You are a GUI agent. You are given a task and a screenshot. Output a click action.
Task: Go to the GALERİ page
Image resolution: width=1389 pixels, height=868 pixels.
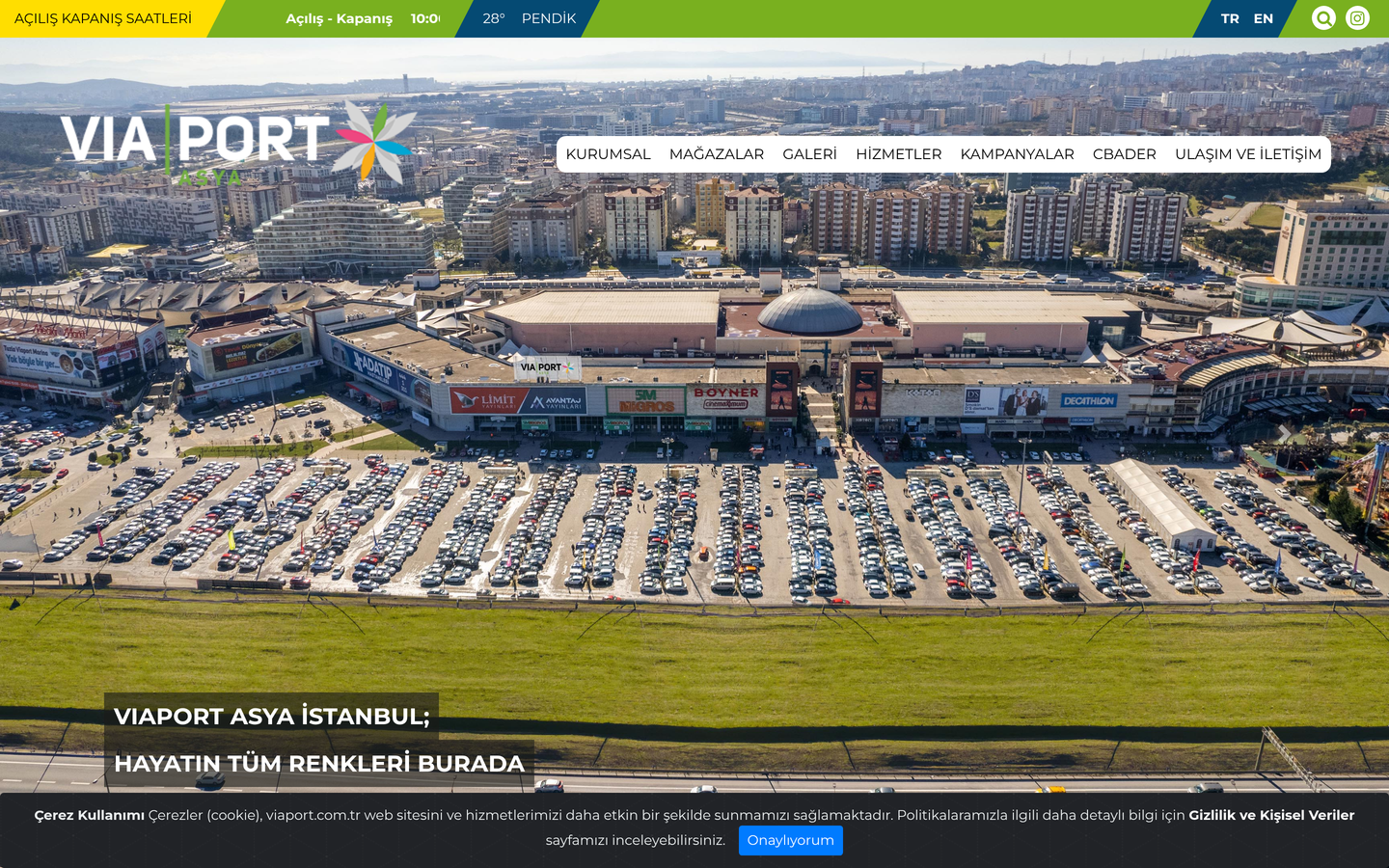tap(809, 154)
